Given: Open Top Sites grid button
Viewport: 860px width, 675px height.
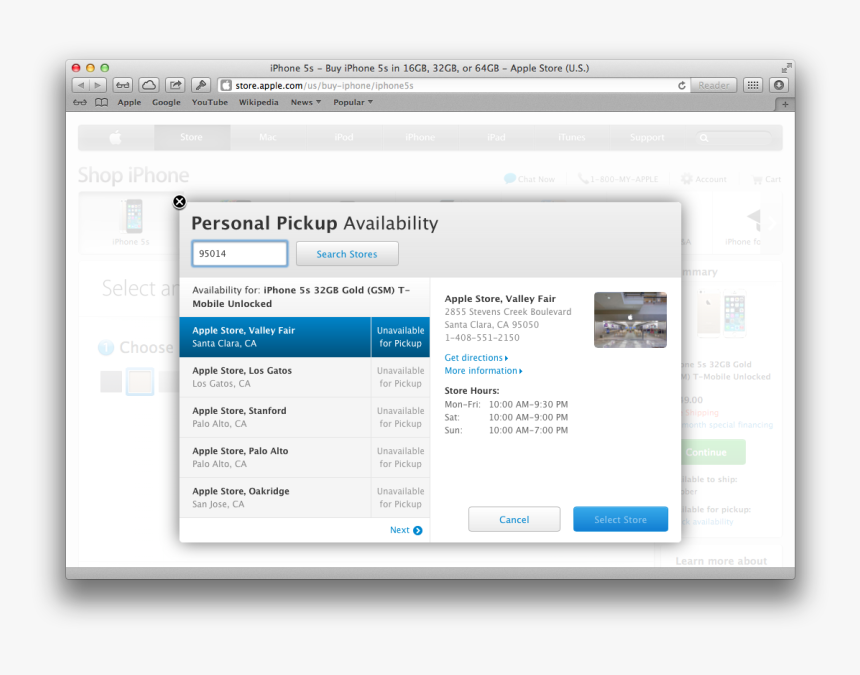Looking at the screenshot, I should 753,86.
